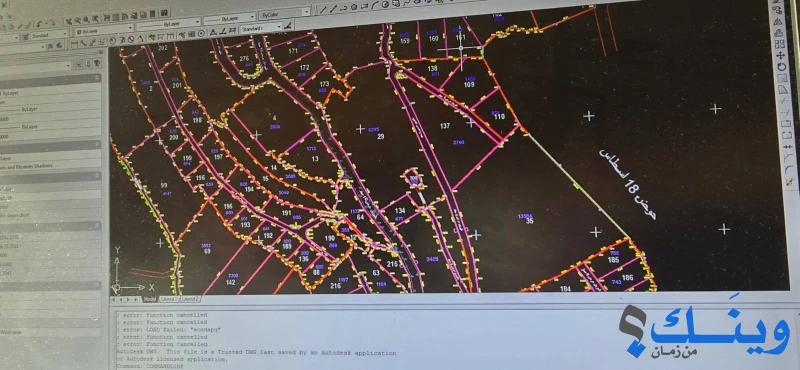Select the Rotate tool in Modify toolbar
The height and width of the screenshot is (370, 800).
point(782,67)
